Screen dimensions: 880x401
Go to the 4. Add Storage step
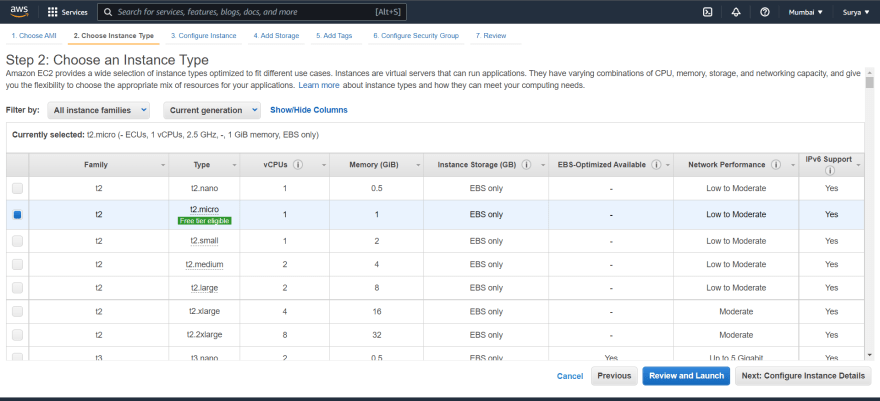pos(276,35)
